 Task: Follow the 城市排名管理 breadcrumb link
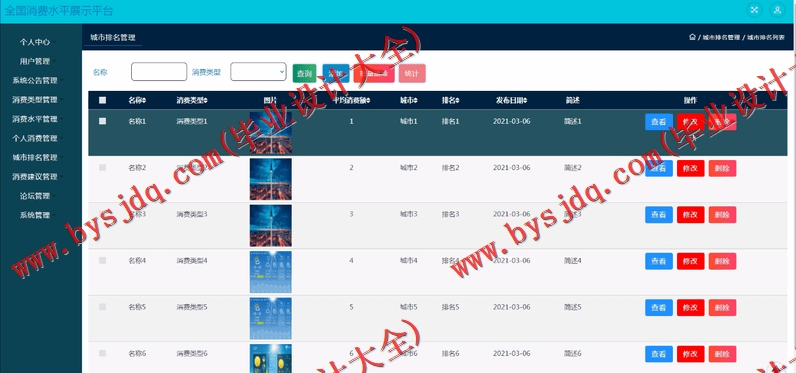pyautogui.click(x=721, y=38)
